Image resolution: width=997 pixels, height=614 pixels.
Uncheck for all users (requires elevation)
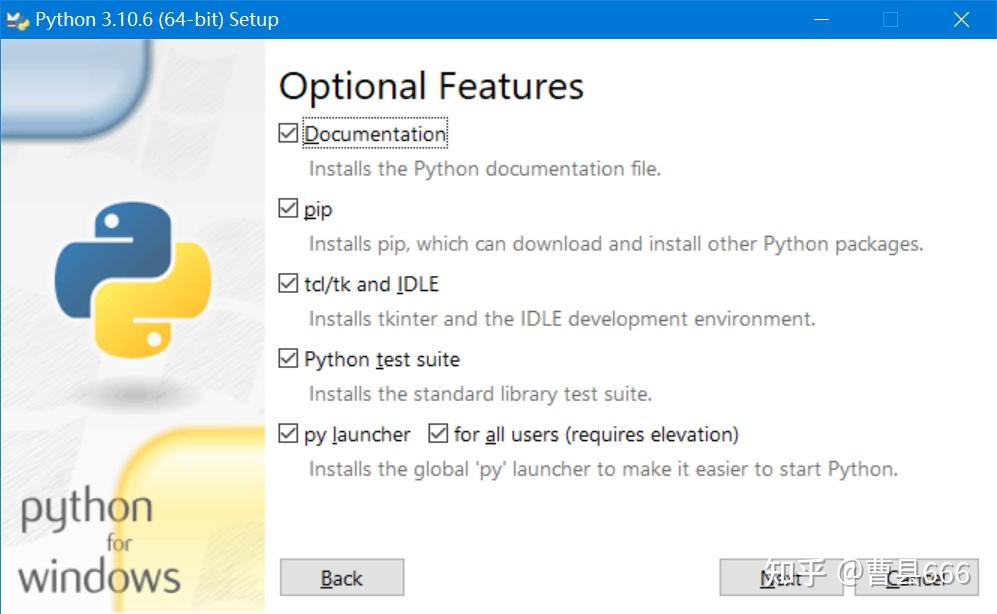click(437, 433)
